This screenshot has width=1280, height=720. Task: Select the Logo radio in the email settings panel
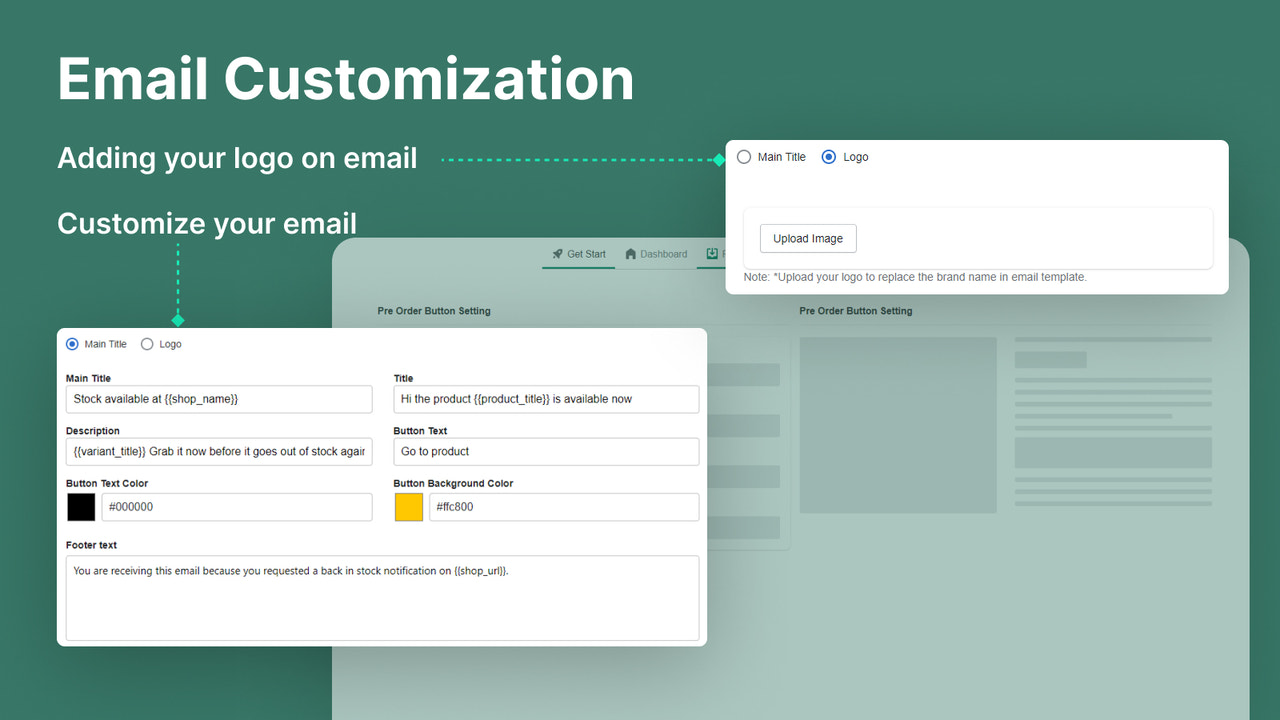tap(147, 344)
